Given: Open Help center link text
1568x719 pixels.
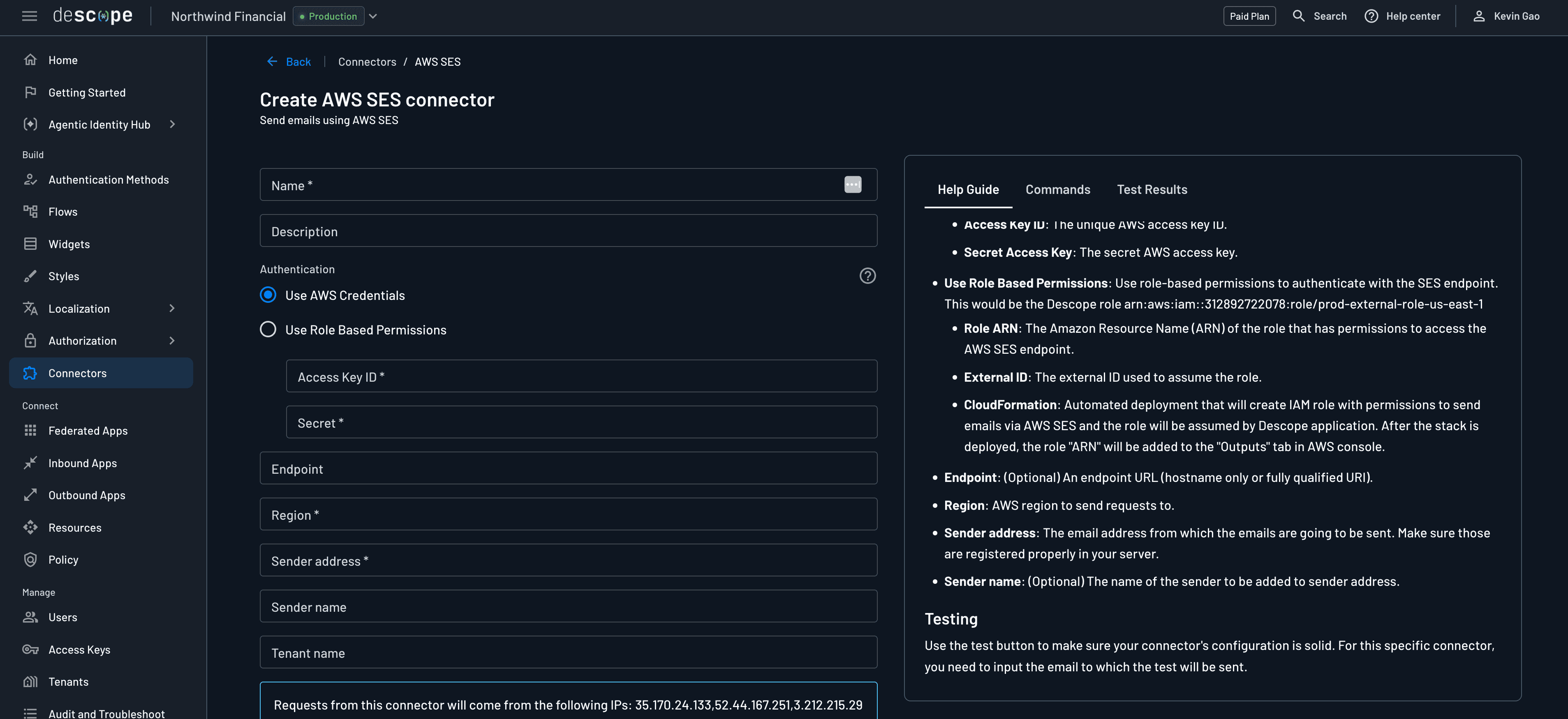Looking at the screenshot, I should pos(1413,16).
